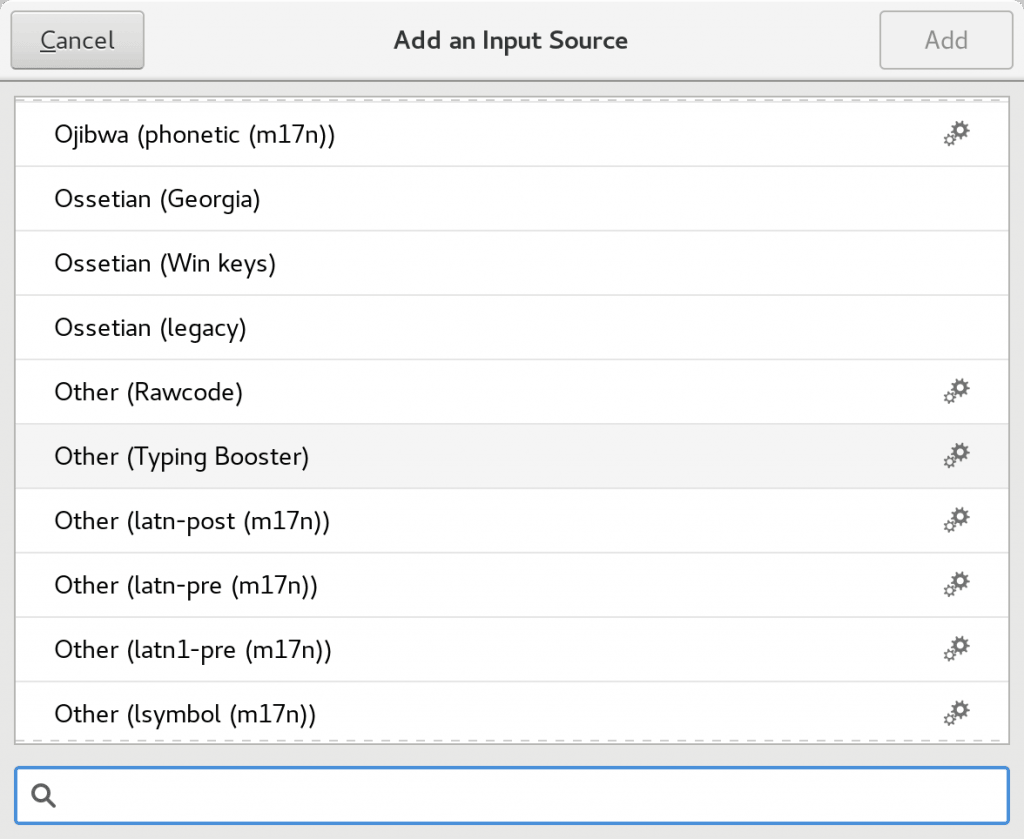Click gear icon beside Other (lsymbol (m17n))
The image size is (1024, 839).
coord(957,713)
